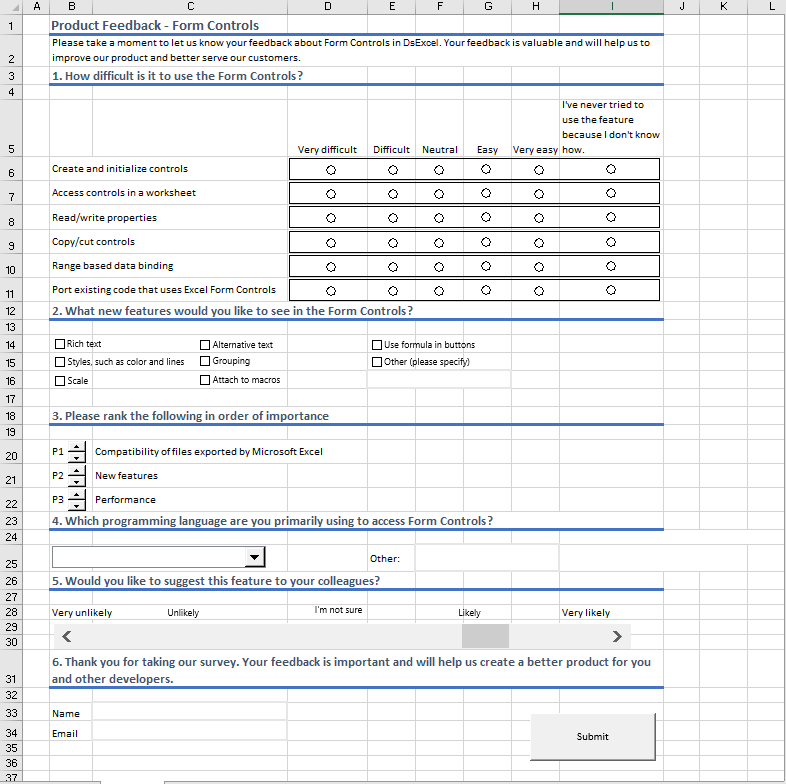Click the Other features specify field

coord(439,379)
